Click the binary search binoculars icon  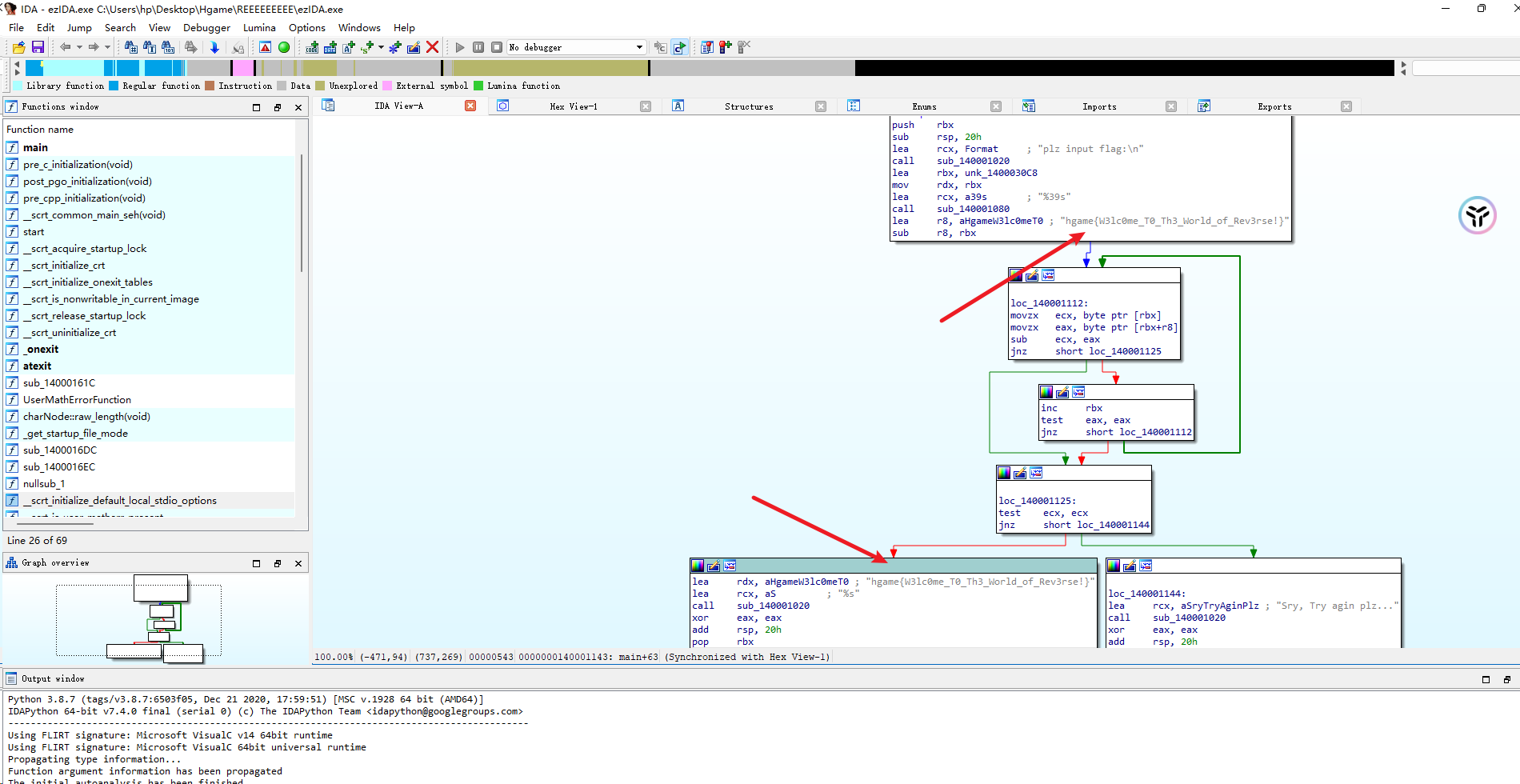pos(168,47)
